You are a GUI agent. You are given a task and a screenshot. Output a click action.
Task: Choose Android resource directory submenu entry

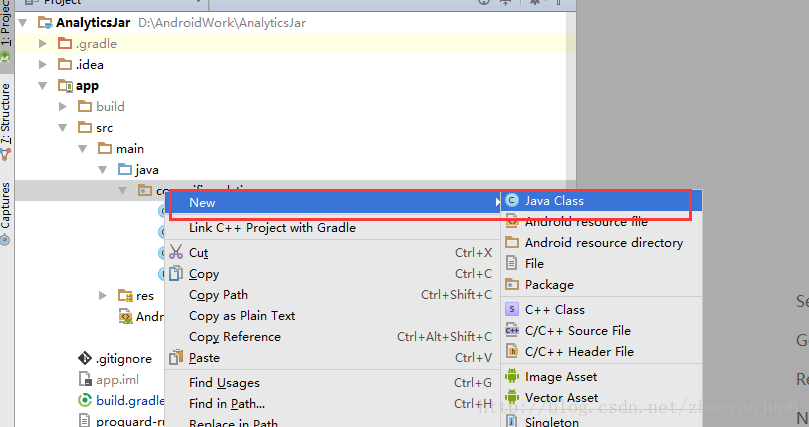pyautogui.click(x=601, y=242)
